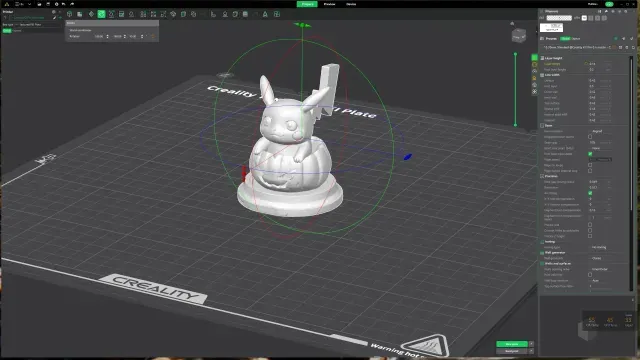Enable Wipe on loops checkbox

point(590,165)
